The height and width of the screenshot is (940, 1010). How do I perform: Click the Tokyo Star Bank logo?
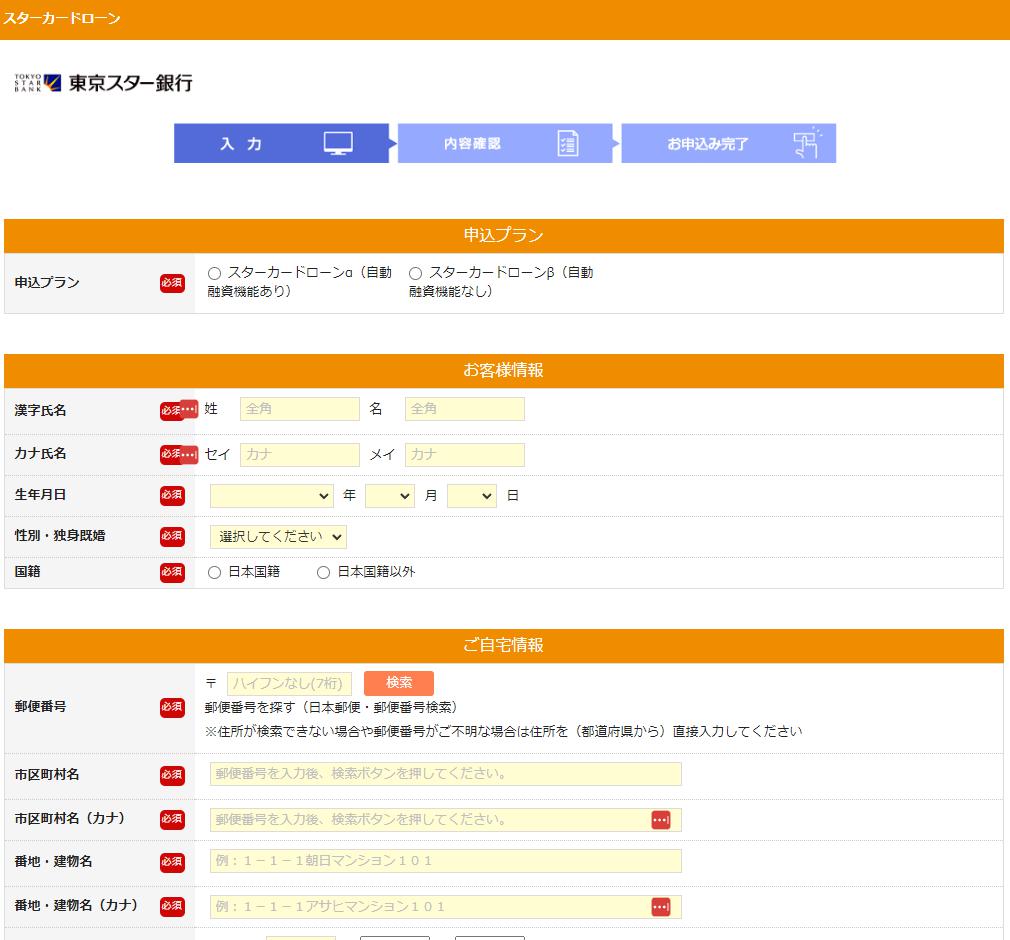pyautogui.click(x=103, y=83)
